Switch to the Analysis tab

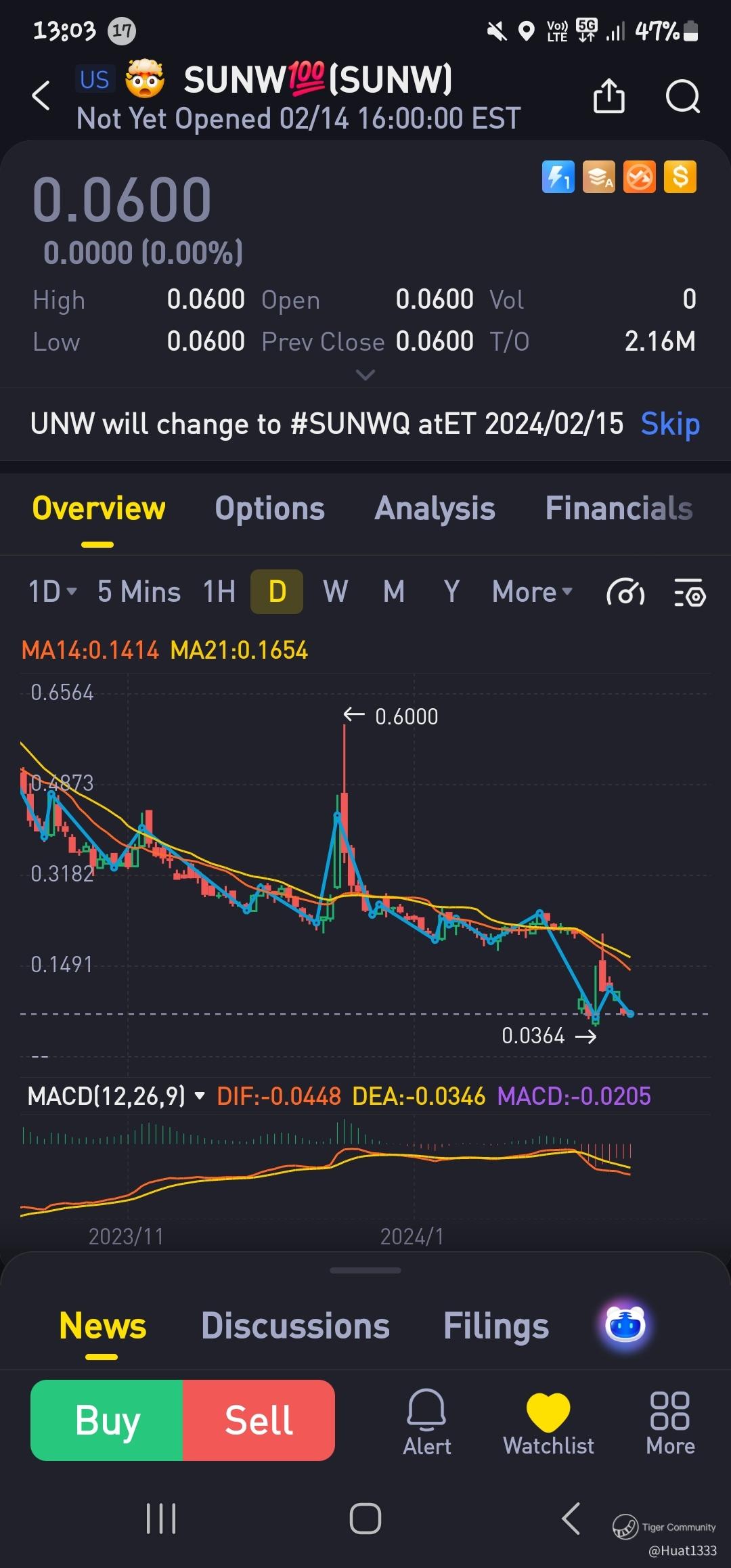435,508
